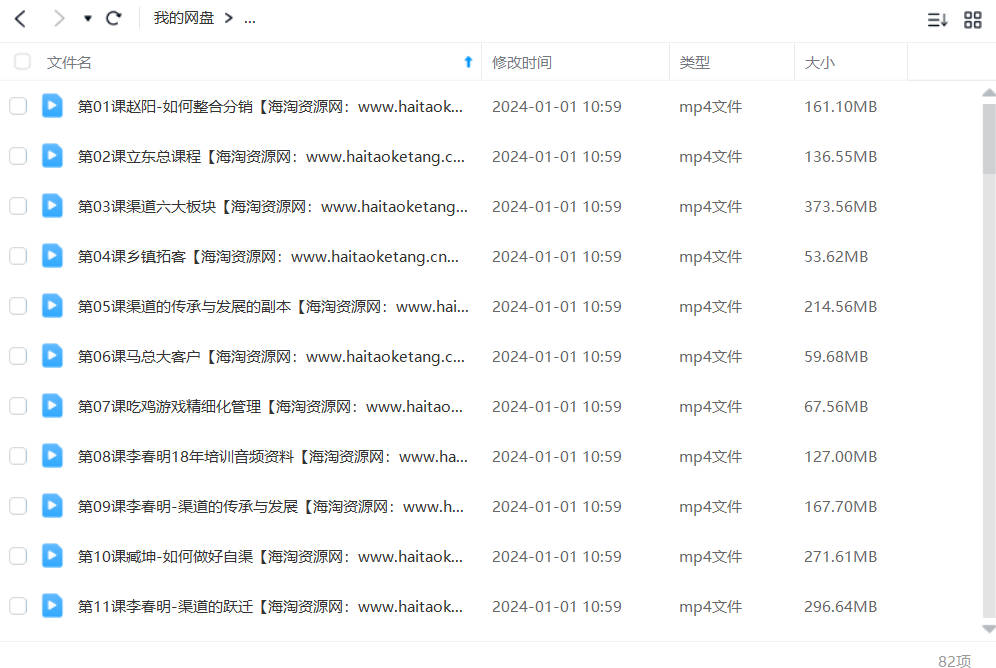Click modified time of 第01课赵阳 row
This screenshot has width=996, height=668.
point(556,107)
